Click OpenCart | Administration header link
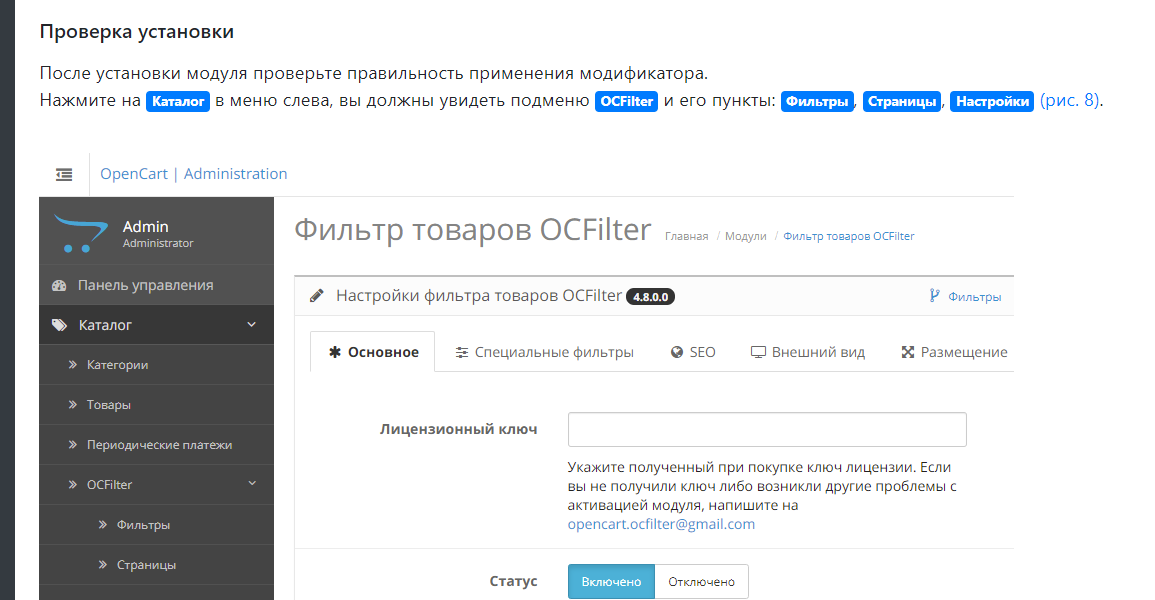The height and width of the screenshot is (600, 1155). 194,174
